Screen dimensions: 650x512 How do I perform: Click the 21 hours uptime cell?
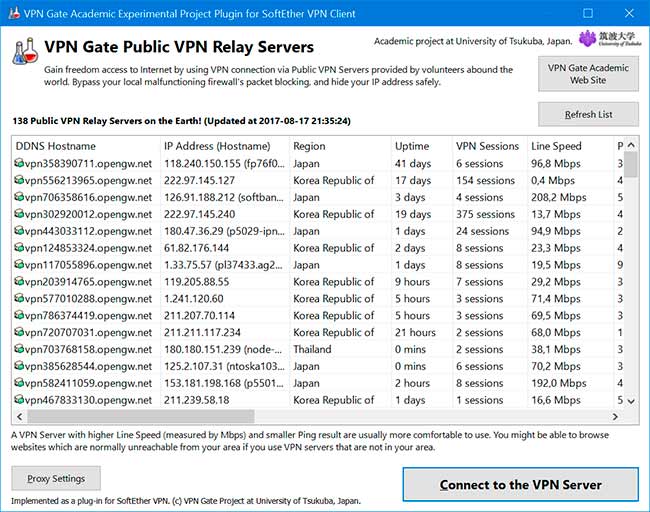(415, 332)
